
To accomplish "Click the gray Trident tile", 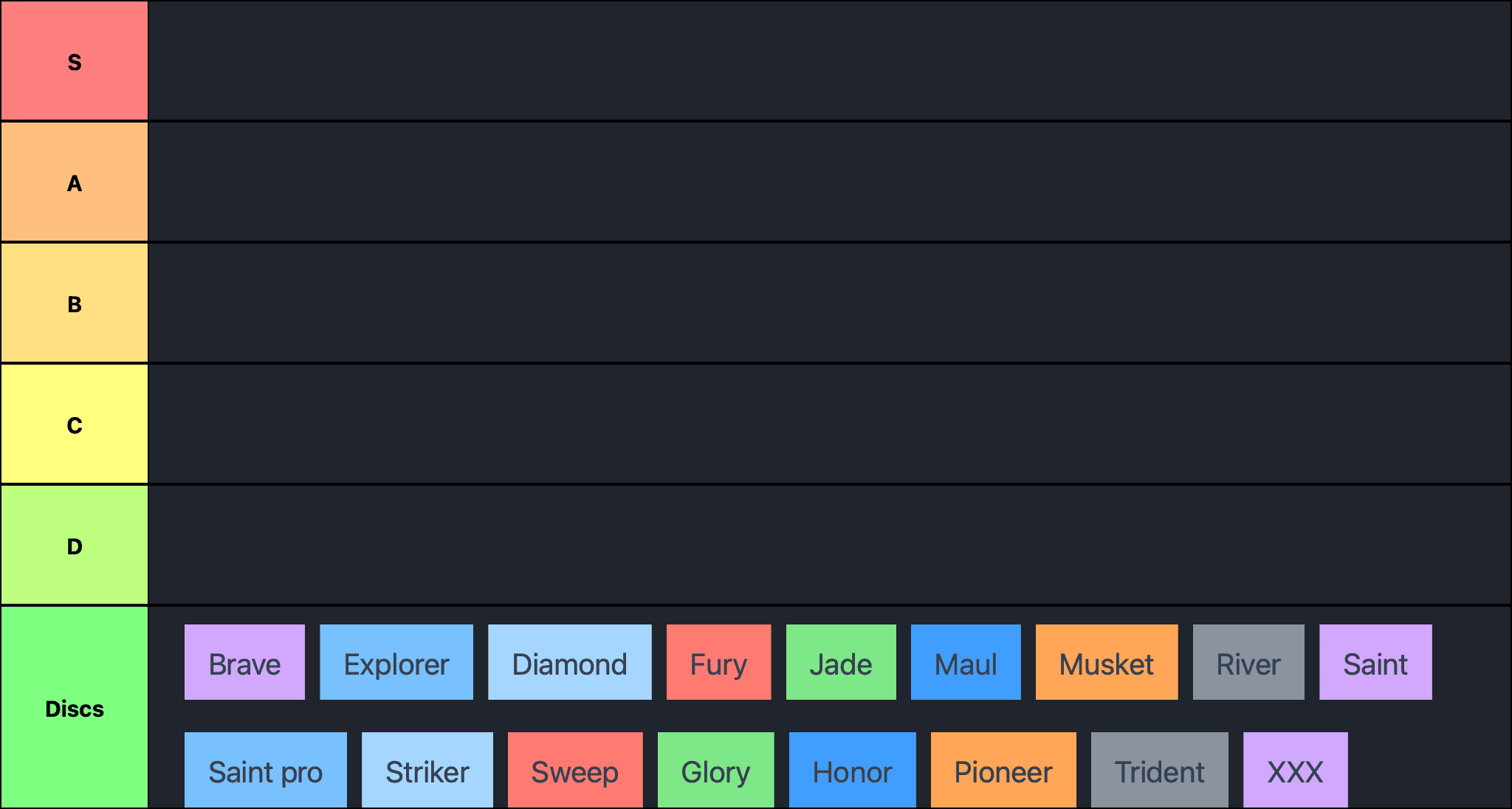I will coord(1160,770).
